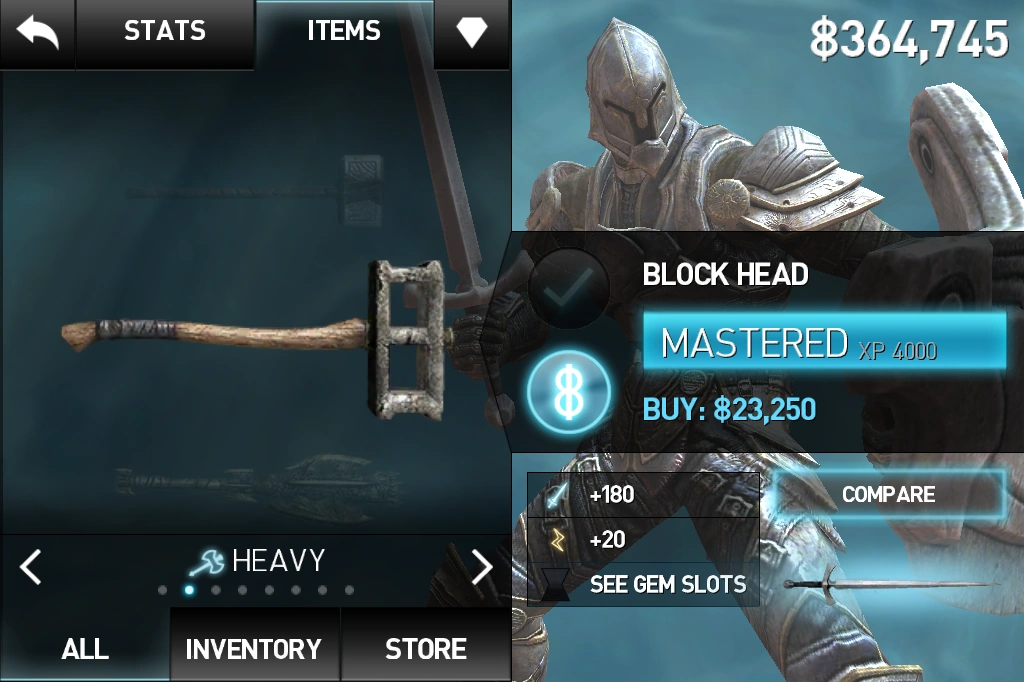1024x682 pixels.
Task: Open SEE GEM SLOTS
Action: [668, 584]
